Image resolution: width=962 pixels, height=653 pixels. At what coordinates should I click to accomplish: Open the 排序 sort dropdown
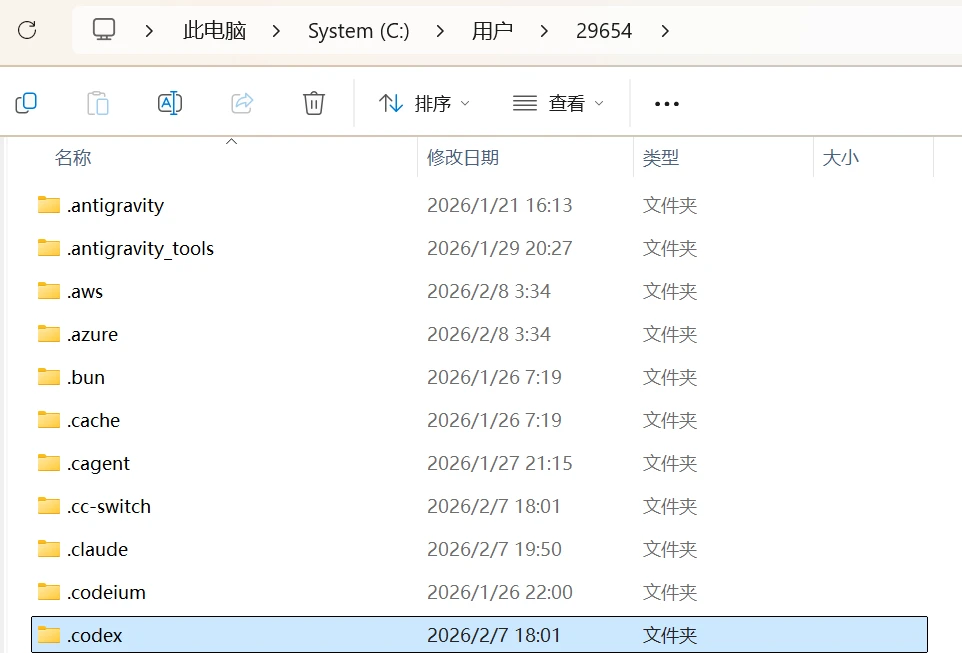424,103
